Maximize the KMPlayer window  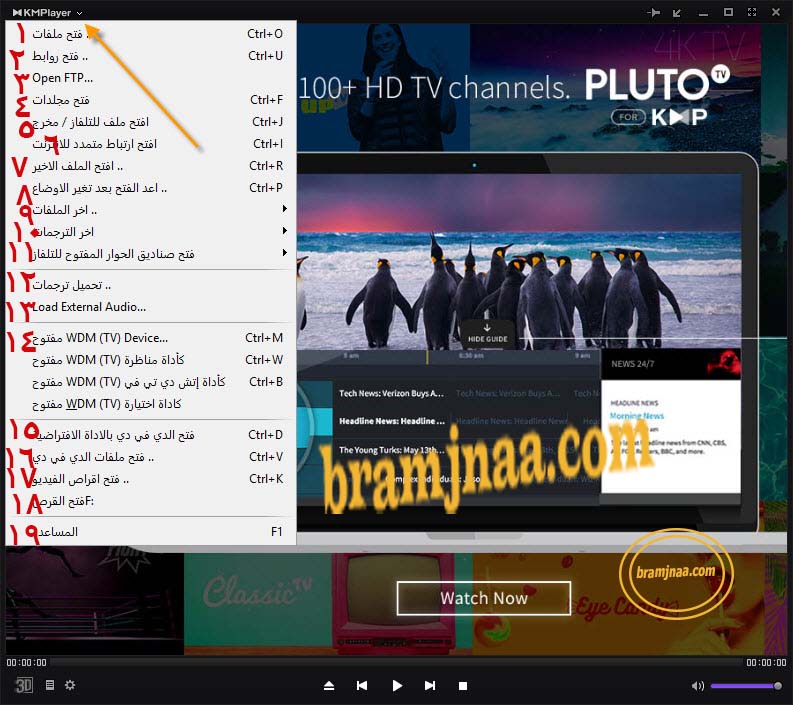click(728, 12)
